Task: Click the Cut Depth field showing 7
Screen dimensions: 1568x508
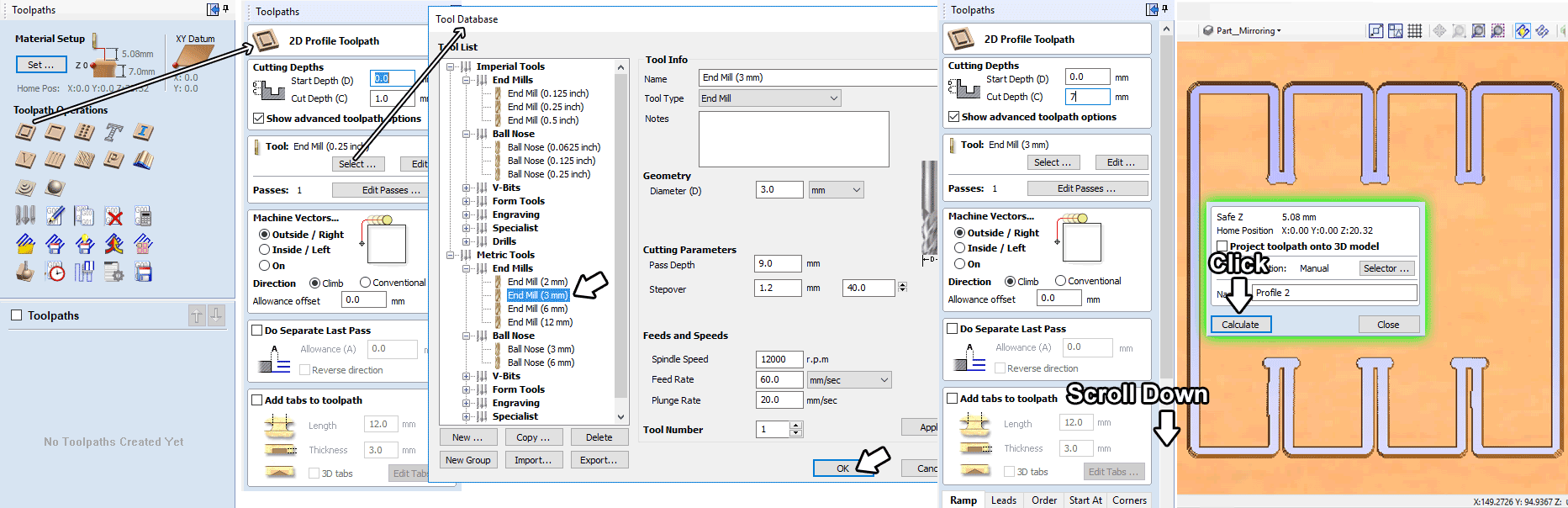Action: point(1087,97)
